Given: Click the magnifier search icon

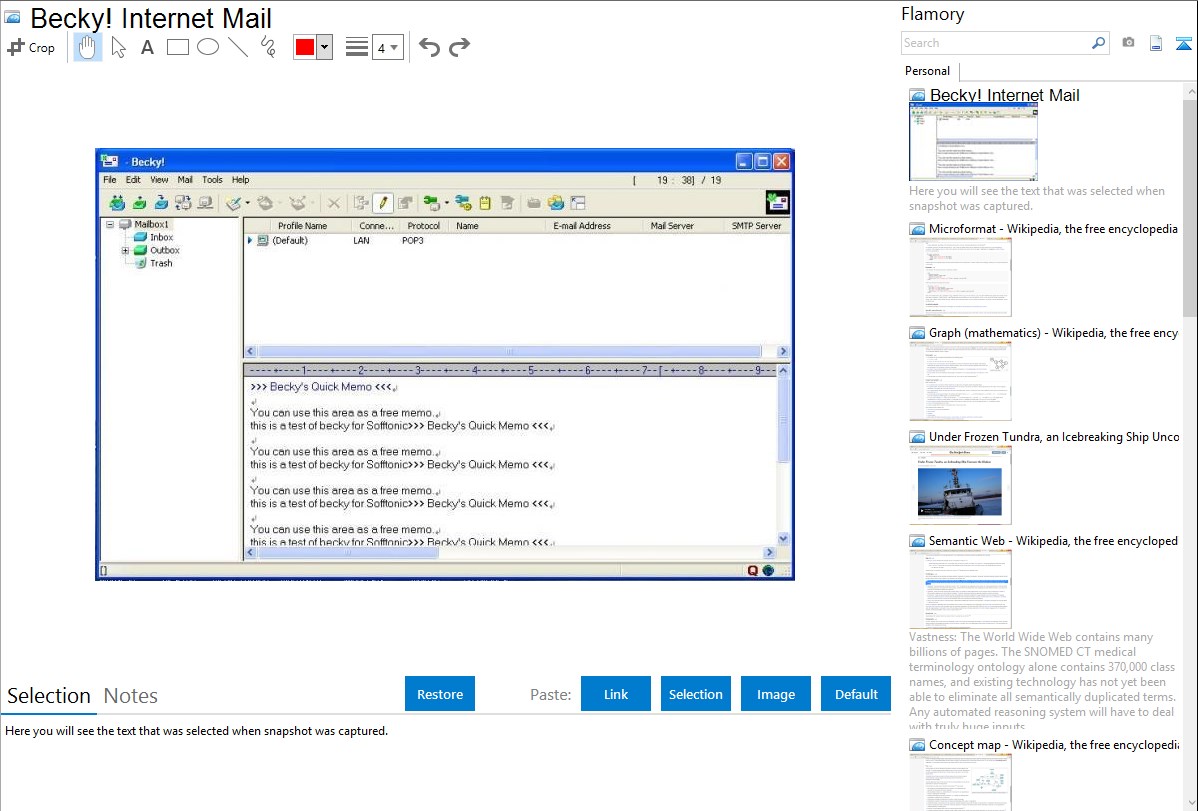Looking at the screenshot, I should click(x=1099, y=43).
